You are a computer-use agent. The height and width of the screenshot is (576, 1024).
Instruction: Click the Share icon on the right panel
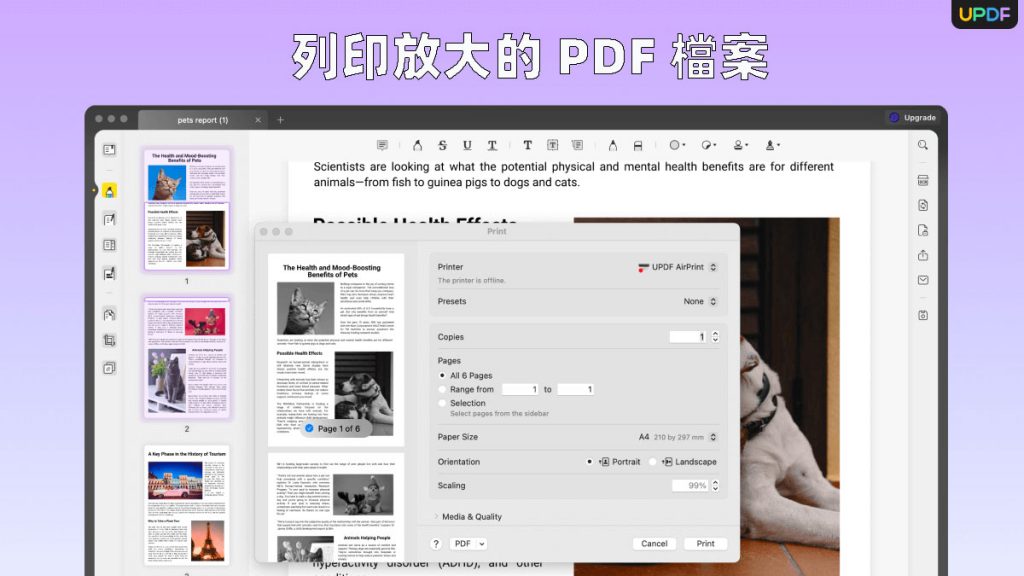coord(921,255)
